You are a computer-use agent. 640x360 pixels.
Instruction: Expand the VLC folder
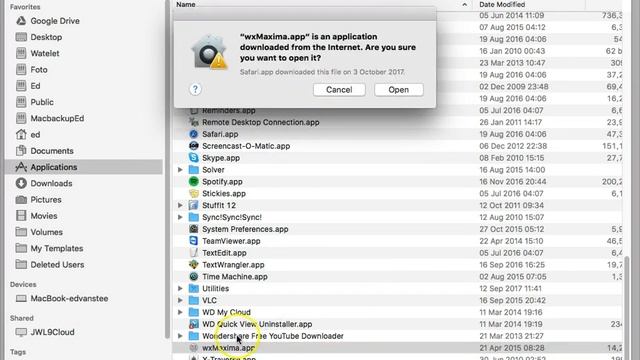click(180, 300)
